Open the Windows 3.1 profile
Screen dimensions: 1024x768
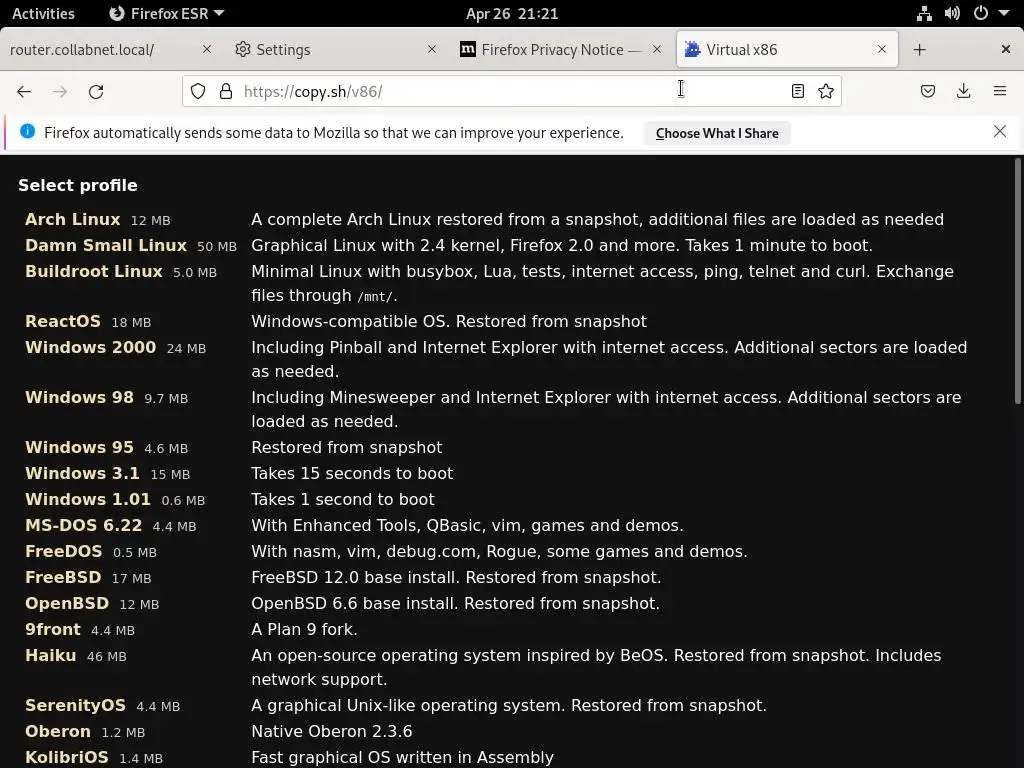[82, 473]
